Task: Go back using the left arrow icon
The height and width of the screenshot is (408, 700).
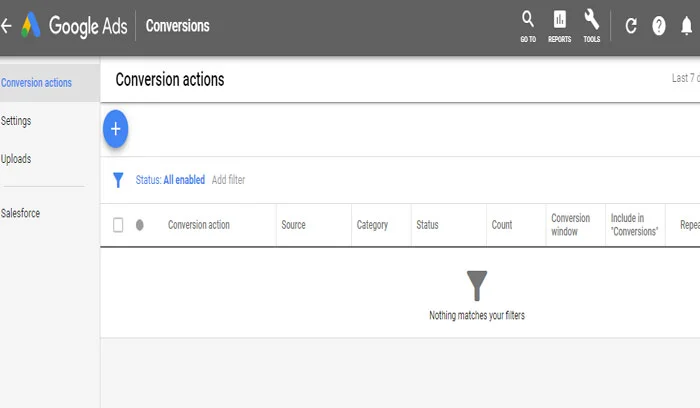Action: (x=6, y=26)
